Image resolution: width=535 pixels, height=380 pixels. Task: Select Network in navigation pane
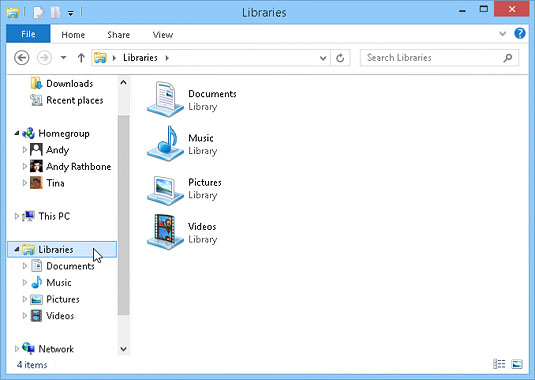(48, 349)
